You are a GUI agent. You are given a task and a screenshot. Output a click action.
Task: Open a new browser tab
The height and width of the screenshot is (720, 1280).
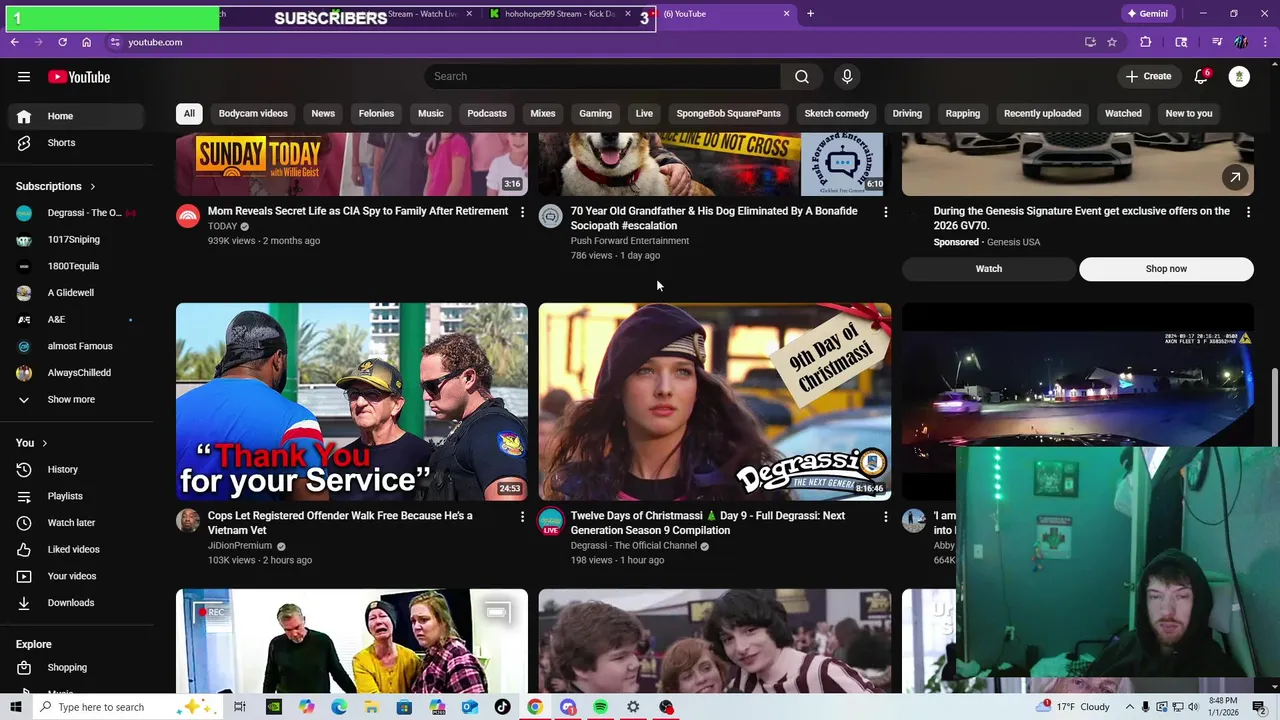tap(810, 14)
